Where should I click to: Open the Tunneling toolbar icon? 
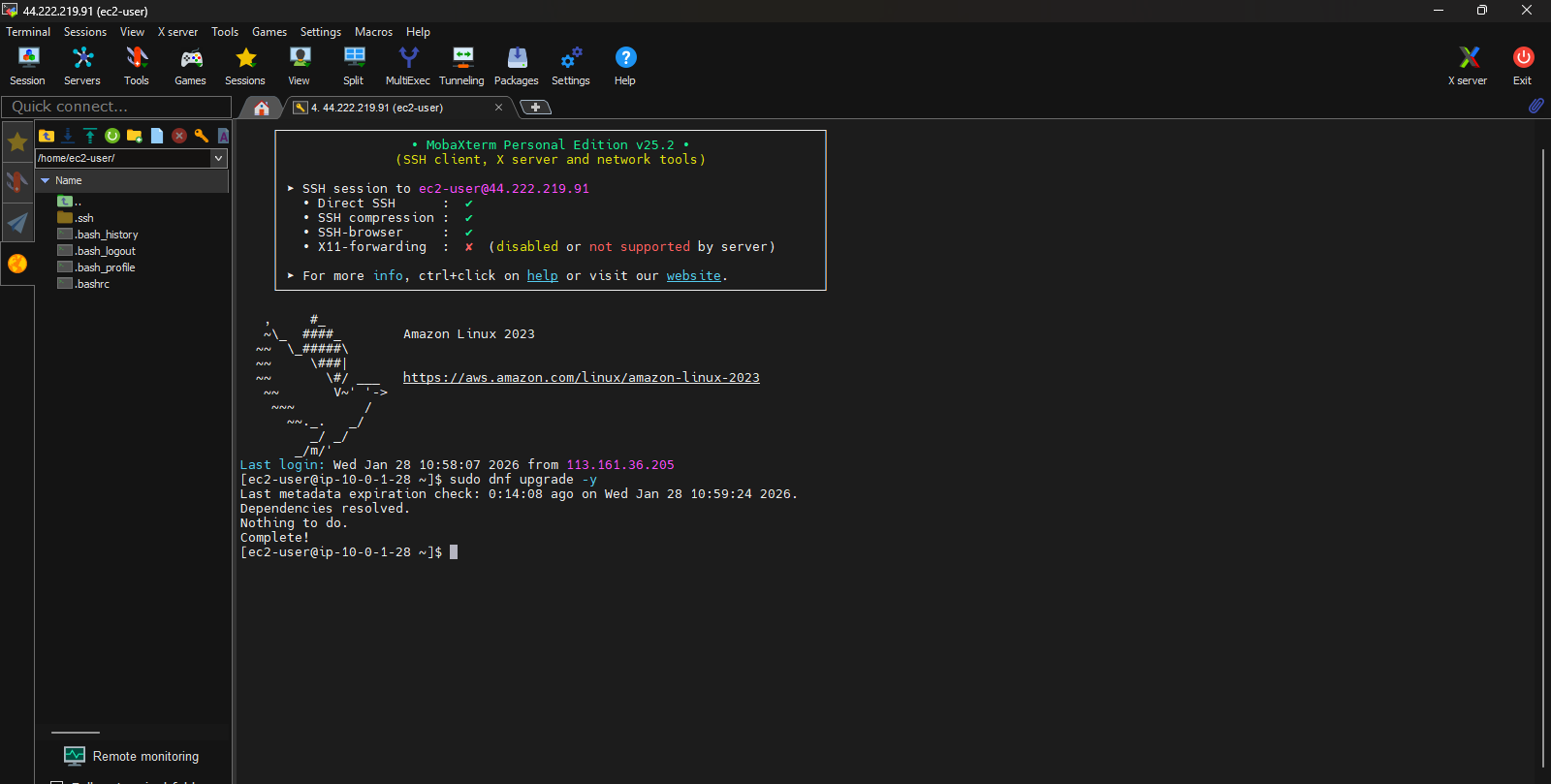462,66
